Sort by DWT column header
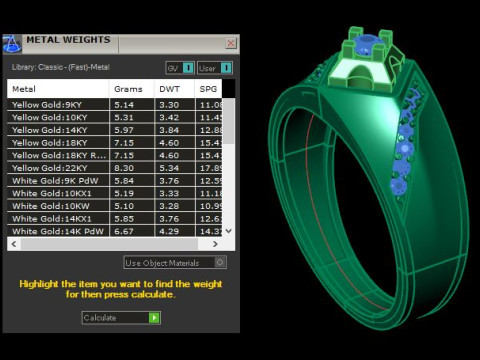The image size is (480, 360). (x=174, y=89)
